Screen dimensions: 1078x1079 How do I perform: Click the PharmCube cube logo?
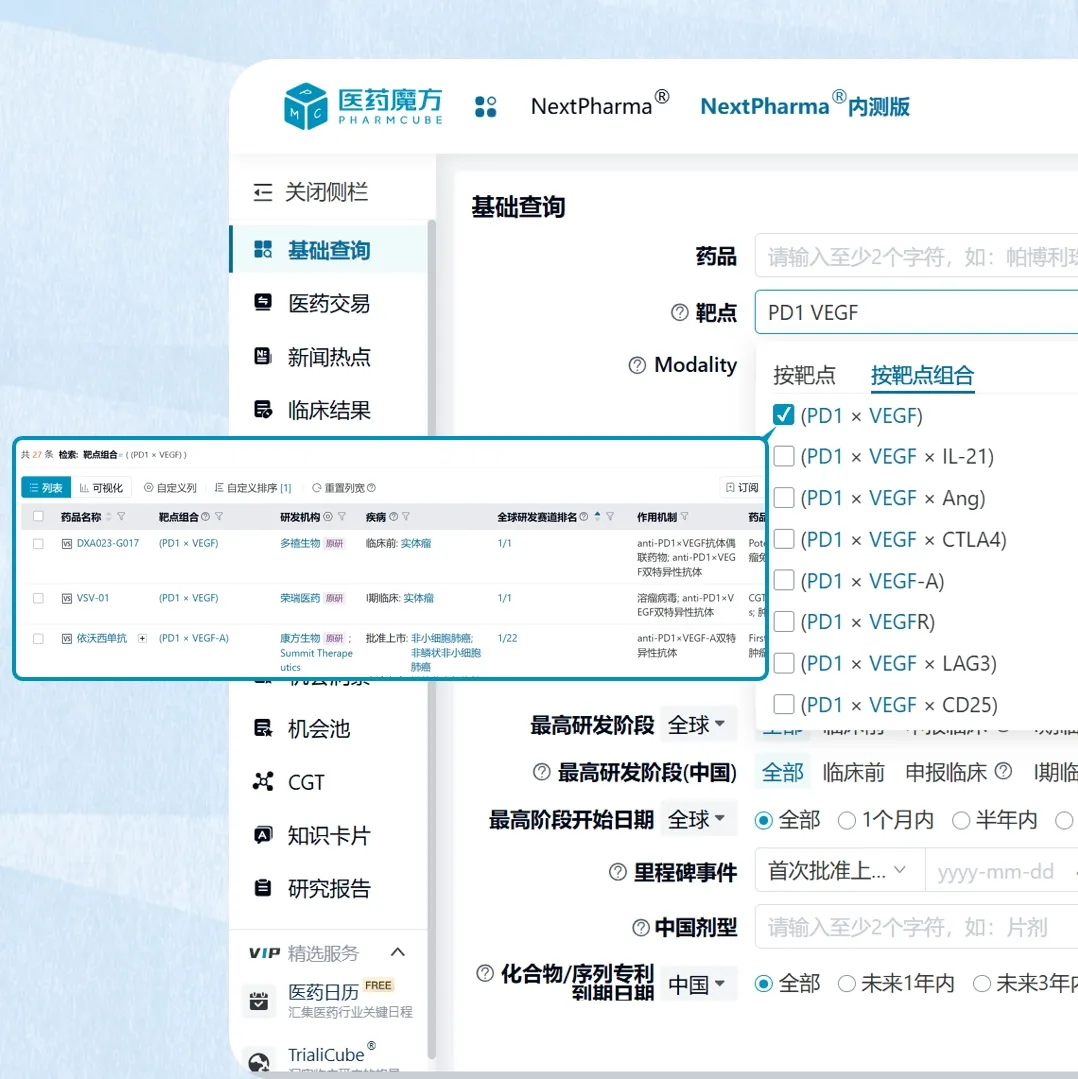coord(305,107)
